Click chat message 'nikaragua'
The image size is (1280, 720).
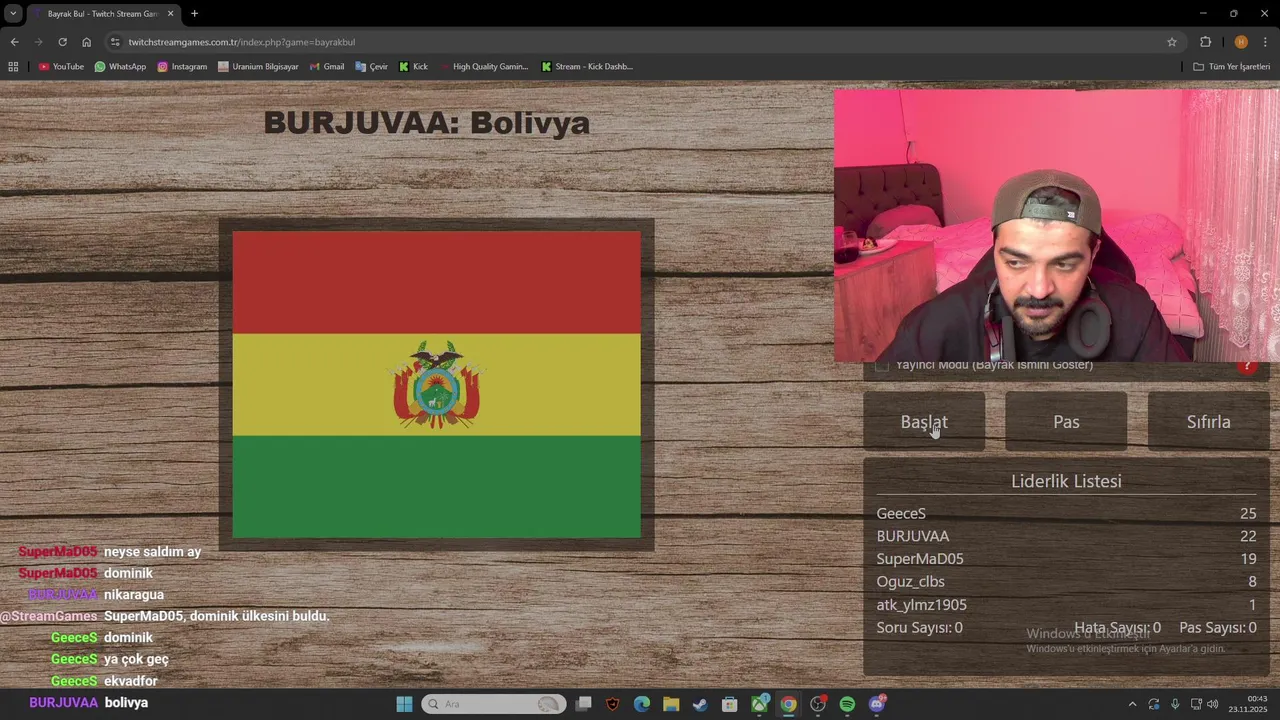pyautogui.click(x=134, y=595)
